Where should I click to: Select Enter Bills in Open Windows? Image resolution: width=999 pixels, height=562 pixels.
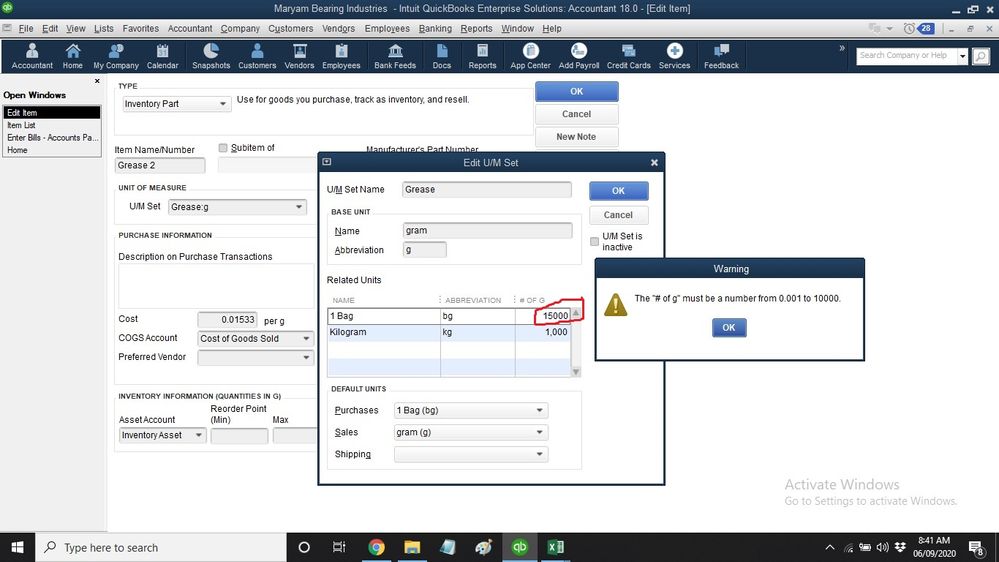(x=52, y=138)
